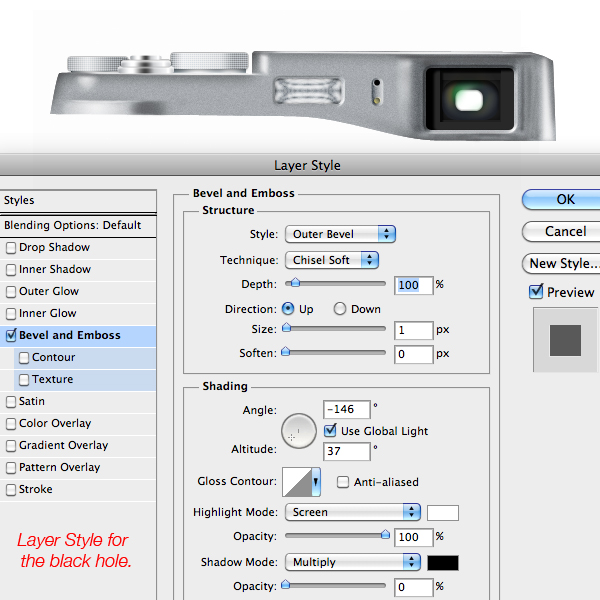Enable the Gradient Overlay checkbox
Screen dimensions: 600x600
[x=11, y=446]
